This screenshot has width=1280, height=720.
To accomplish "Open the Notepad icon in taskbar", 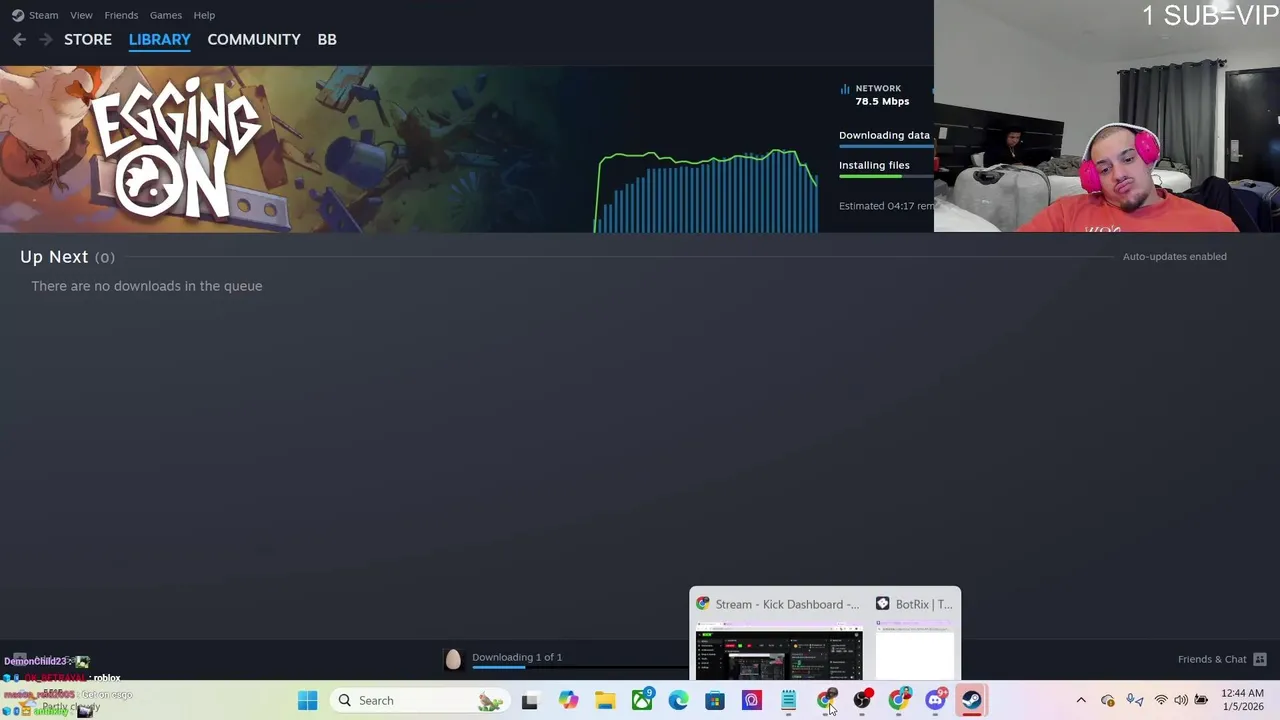I will coord(789,700).
